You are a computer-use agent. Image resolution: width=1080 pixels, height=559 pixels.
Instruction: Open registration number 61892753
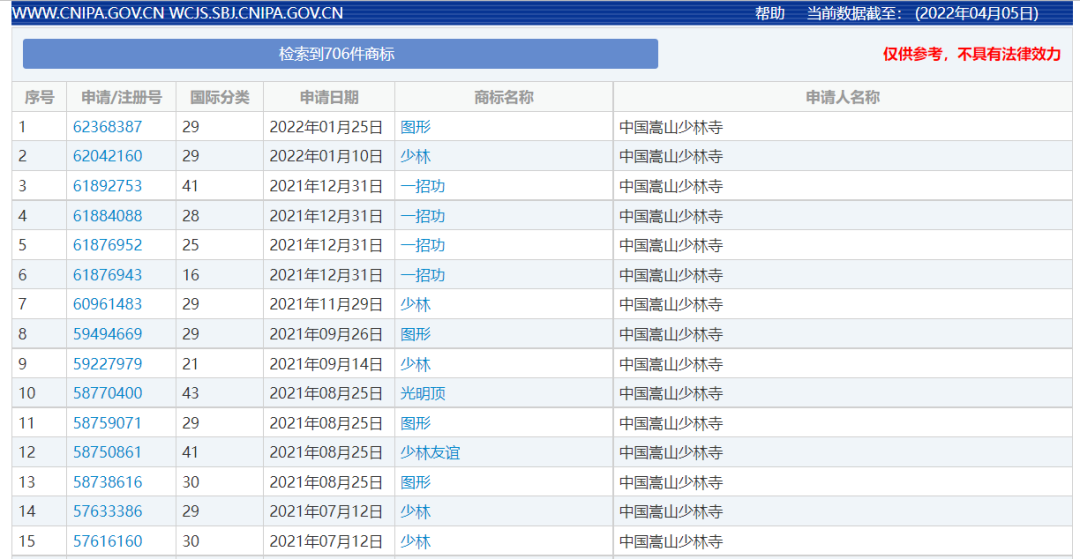[x=107, y=186]
